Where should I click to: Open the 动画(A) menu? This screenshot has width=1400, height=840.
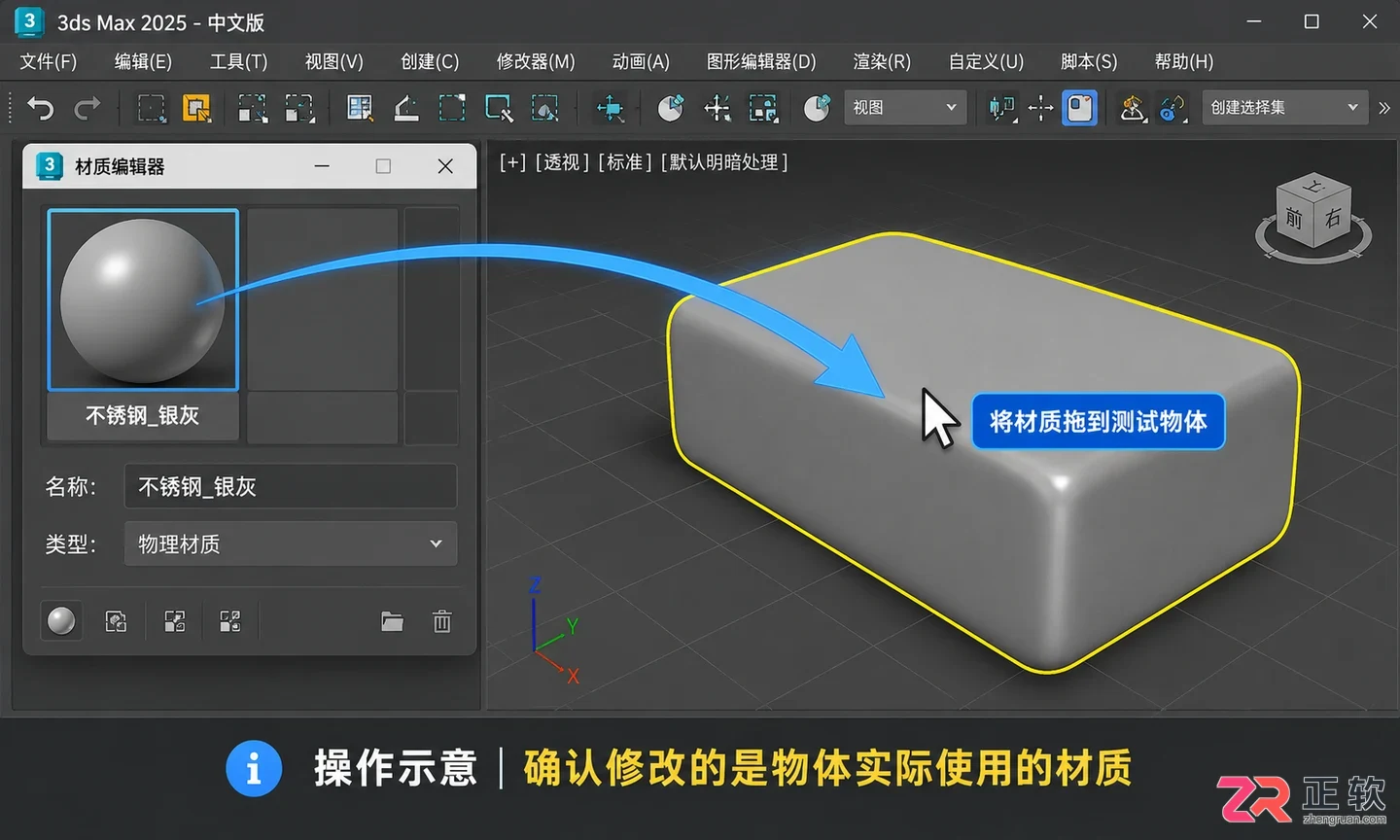tap(641, 61)
